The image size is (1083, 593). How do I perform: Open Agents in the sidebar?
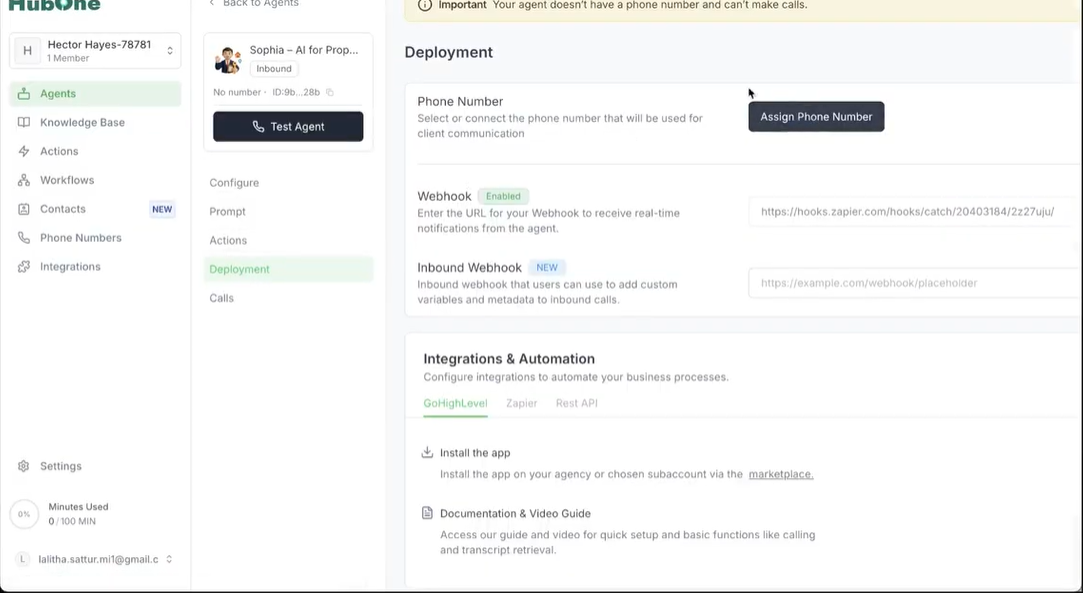tap(95, 94)
